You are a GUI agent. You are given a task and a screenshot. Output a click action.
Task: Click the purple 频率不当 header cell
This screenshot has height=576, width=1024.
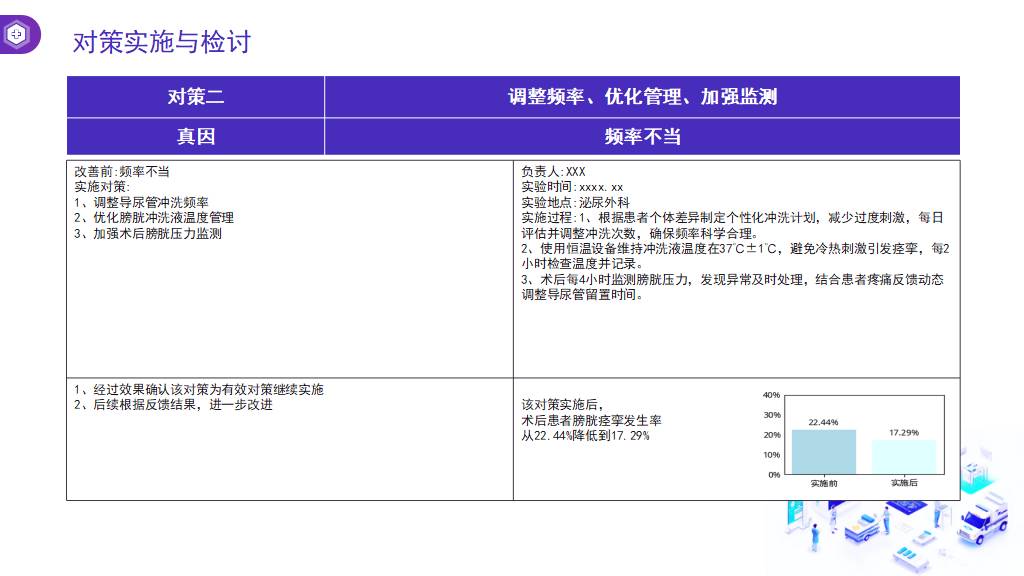(x=642, y=136)
